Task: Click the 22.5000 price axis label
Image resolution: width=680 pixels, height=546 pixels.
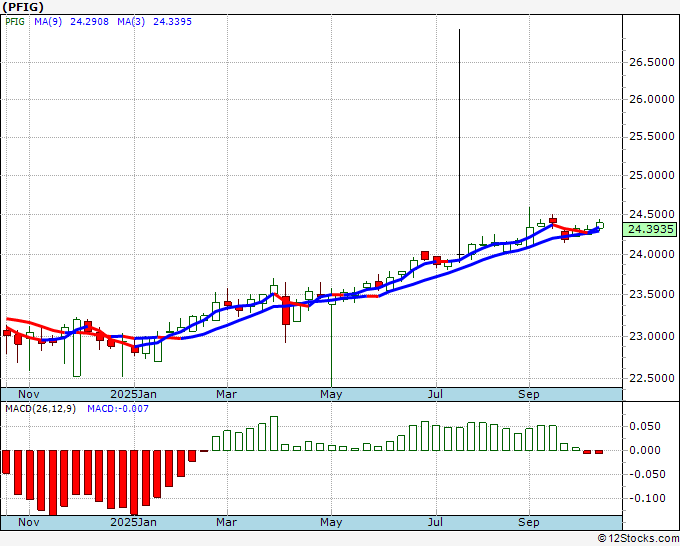Action: click(649, 378)
